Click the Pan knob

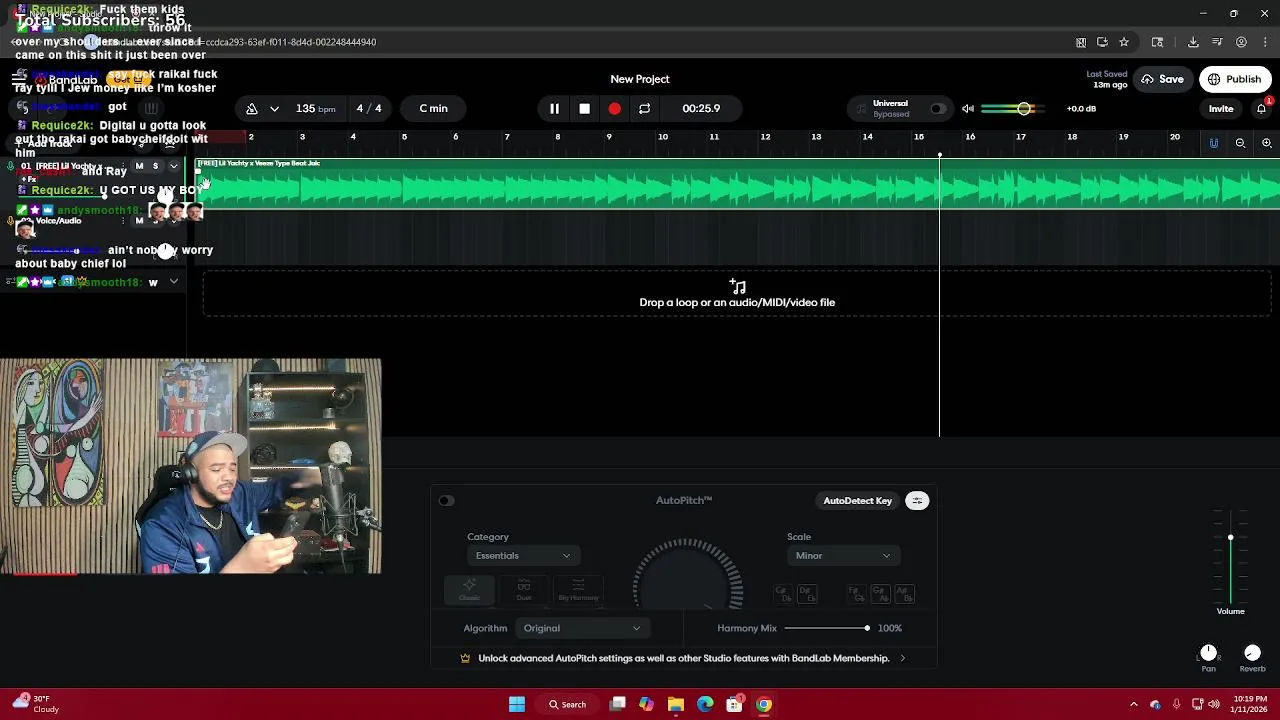pos(1208,653)
